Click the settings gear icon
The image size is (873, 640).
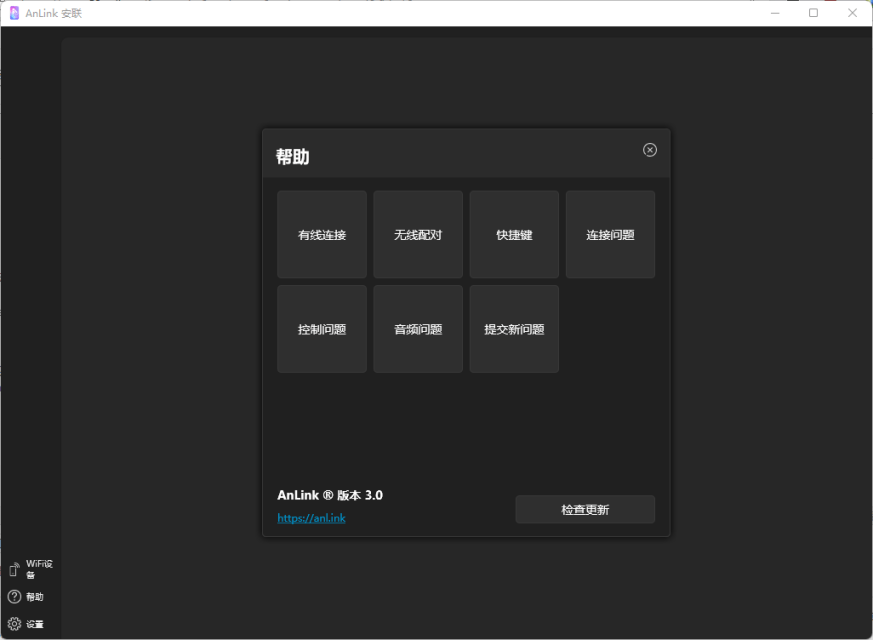(x=14, y=624)
